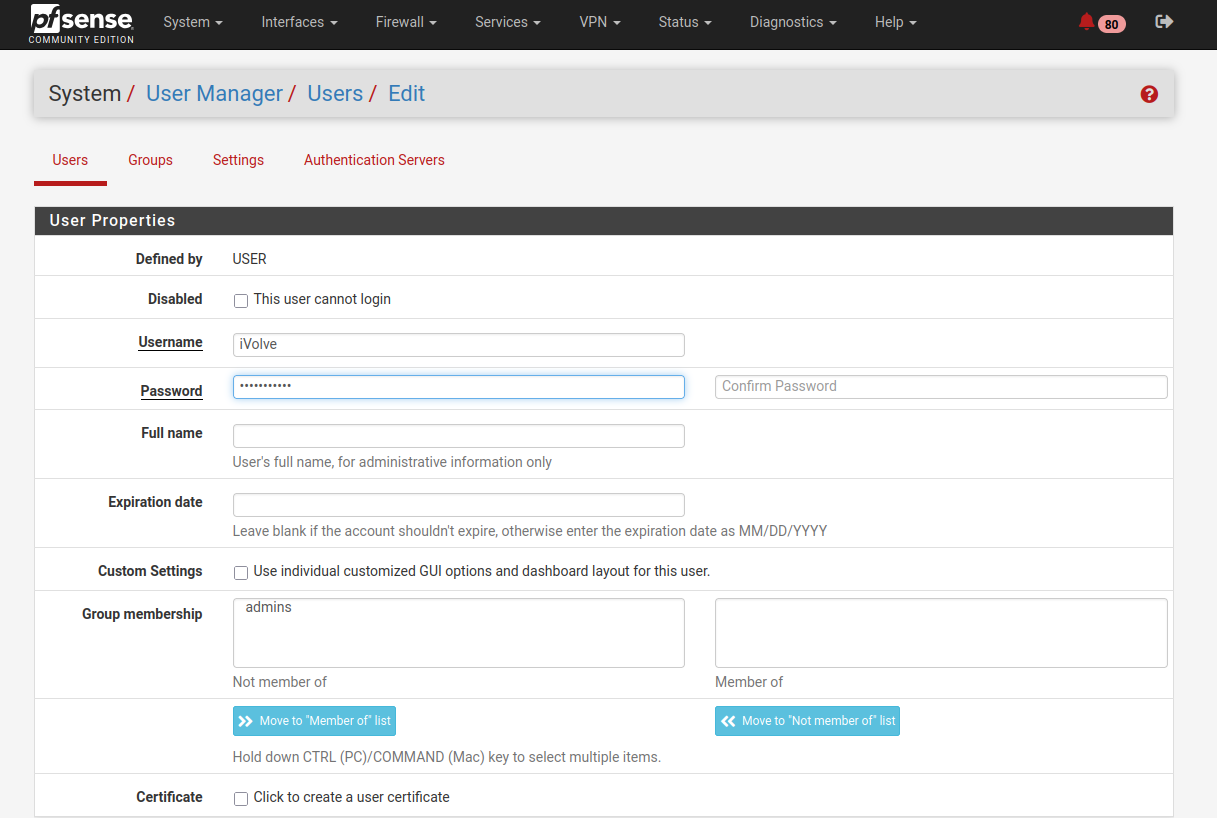Click the Confirm Password field
Viewport: 1217px width, 818px height.
(x=941, y=387)
